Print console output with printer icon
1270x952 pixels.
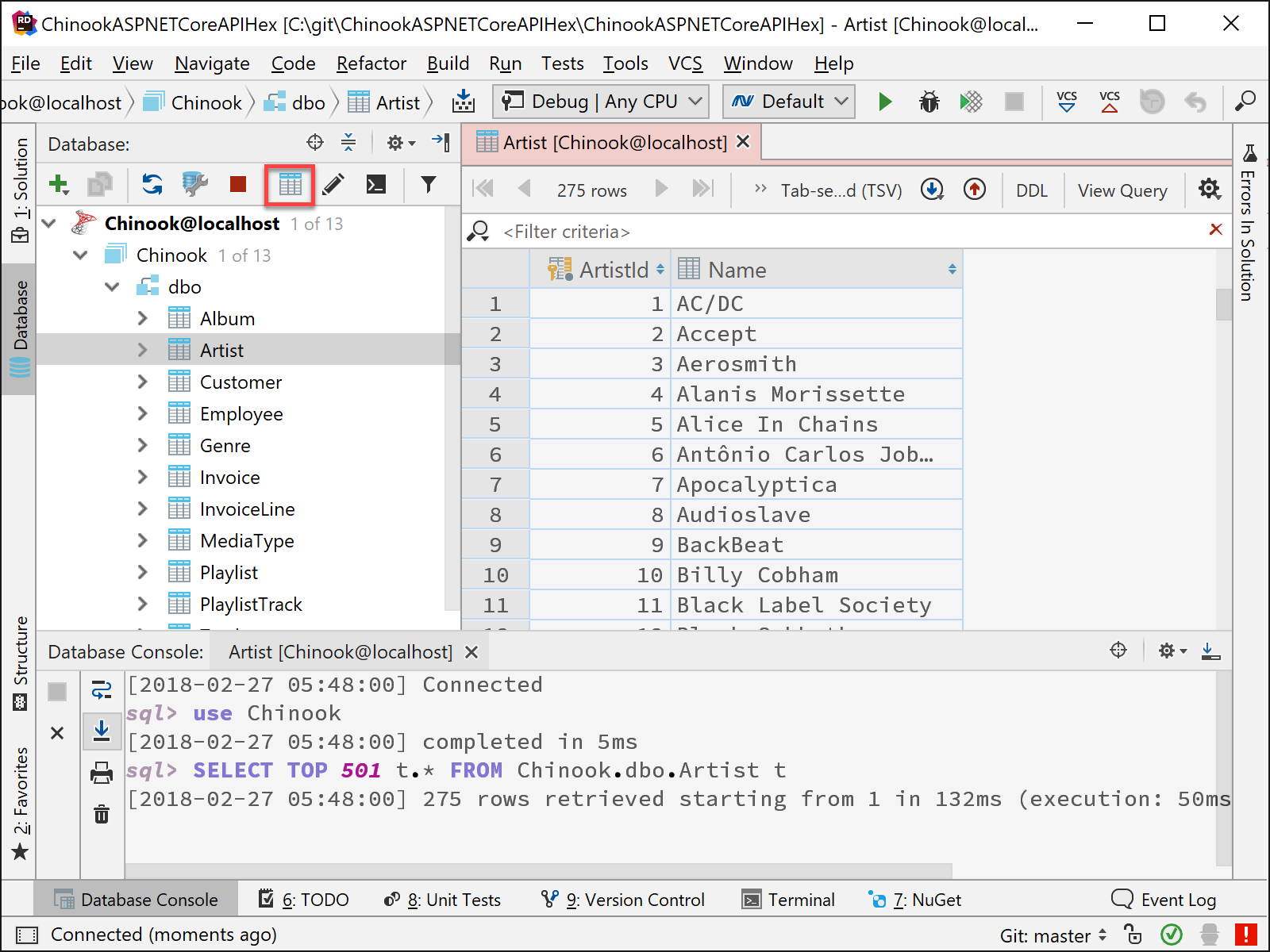102,773
